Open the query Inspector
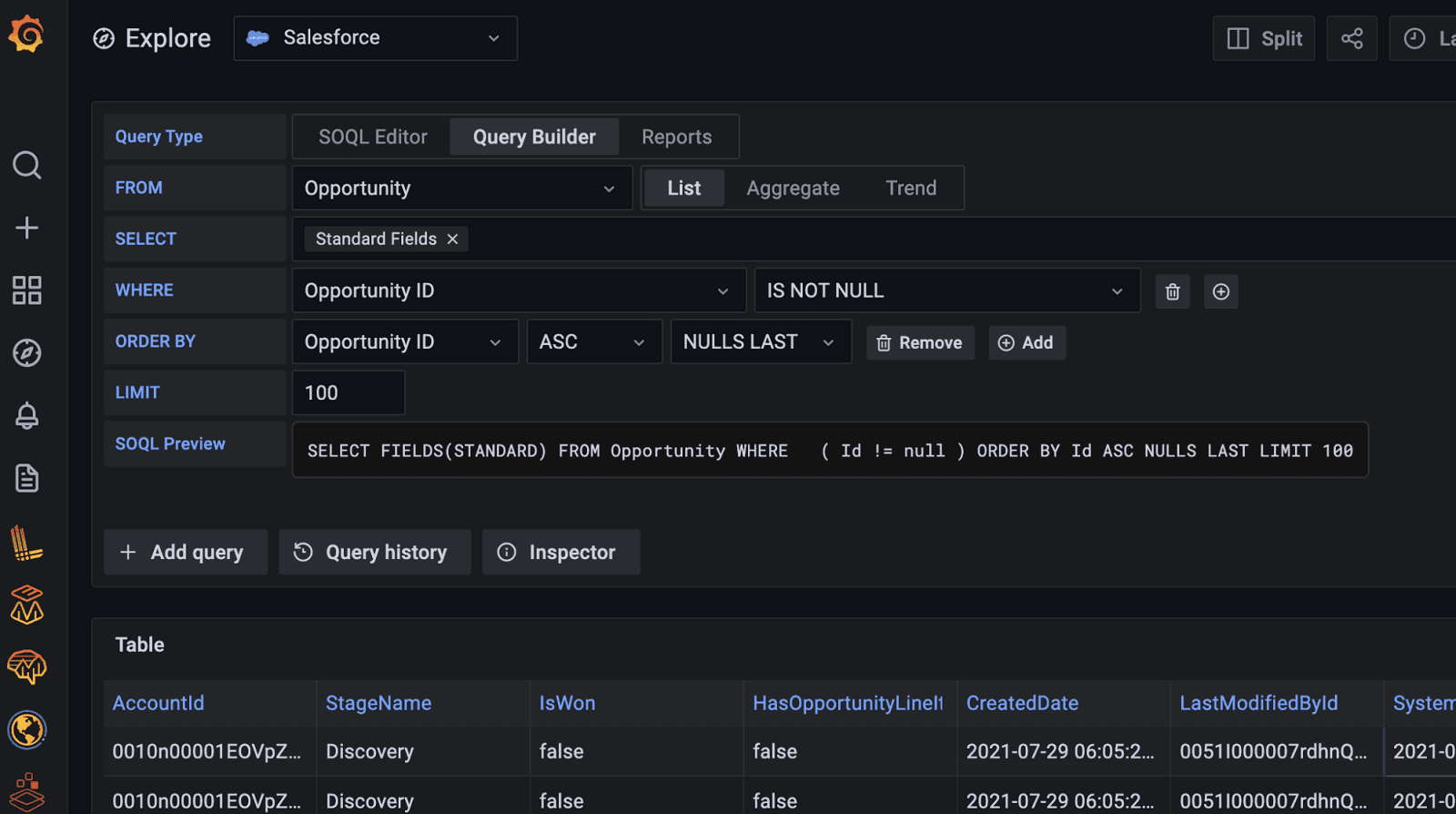This screenshot has width=1456, height=814. (561, 552)
